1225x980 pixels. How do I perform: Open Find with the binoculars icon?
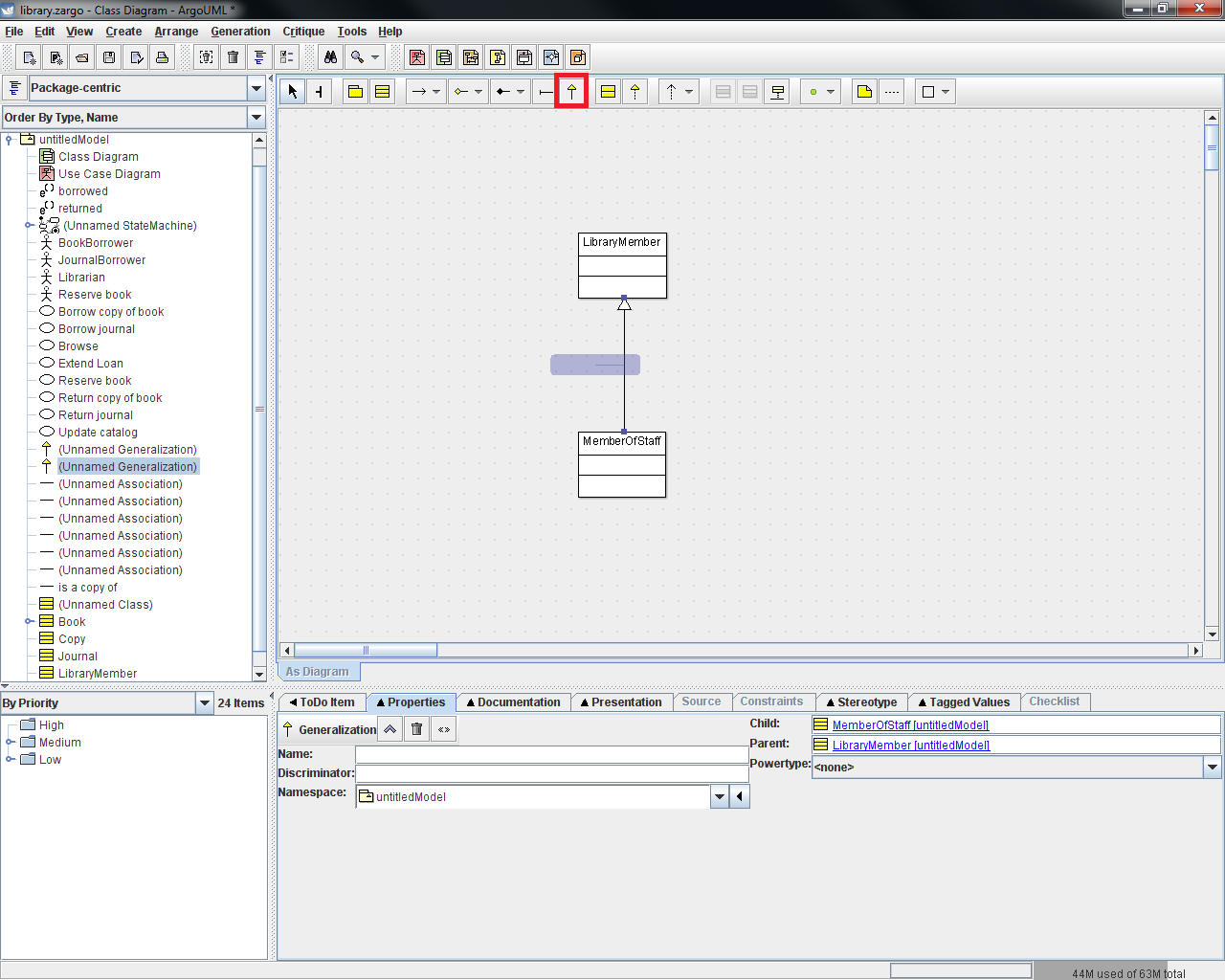pyautogui.click(x=330, y=57)
